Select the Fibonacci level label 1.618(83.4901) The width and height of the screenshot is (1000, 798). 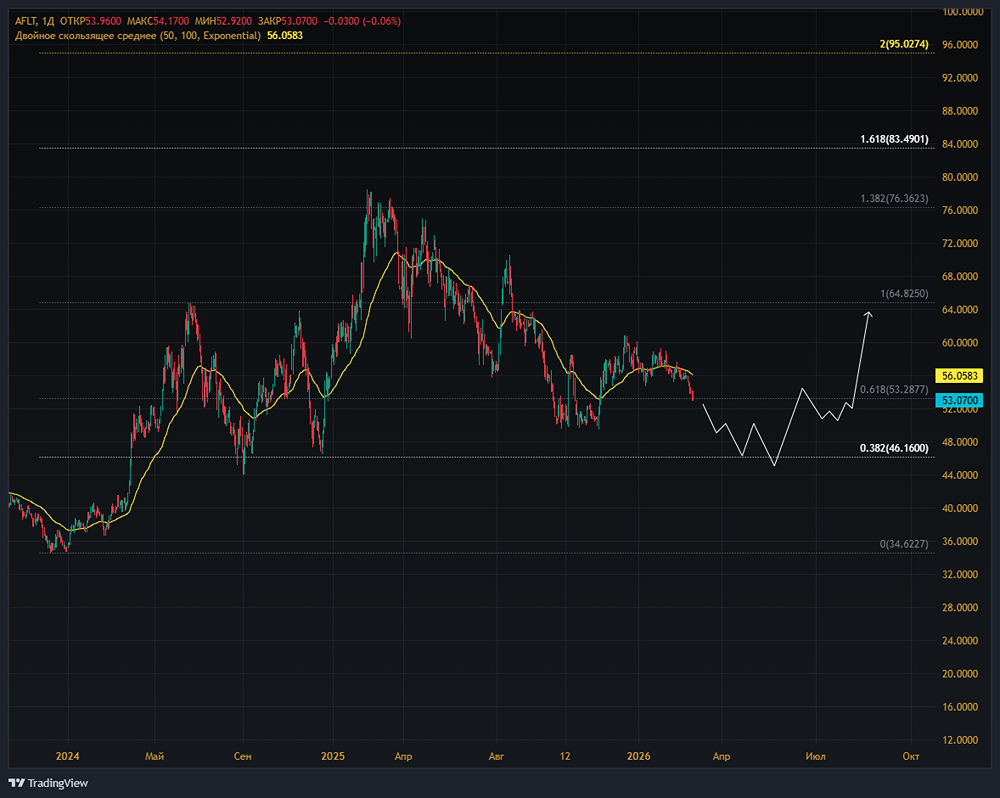click(894, 139)
